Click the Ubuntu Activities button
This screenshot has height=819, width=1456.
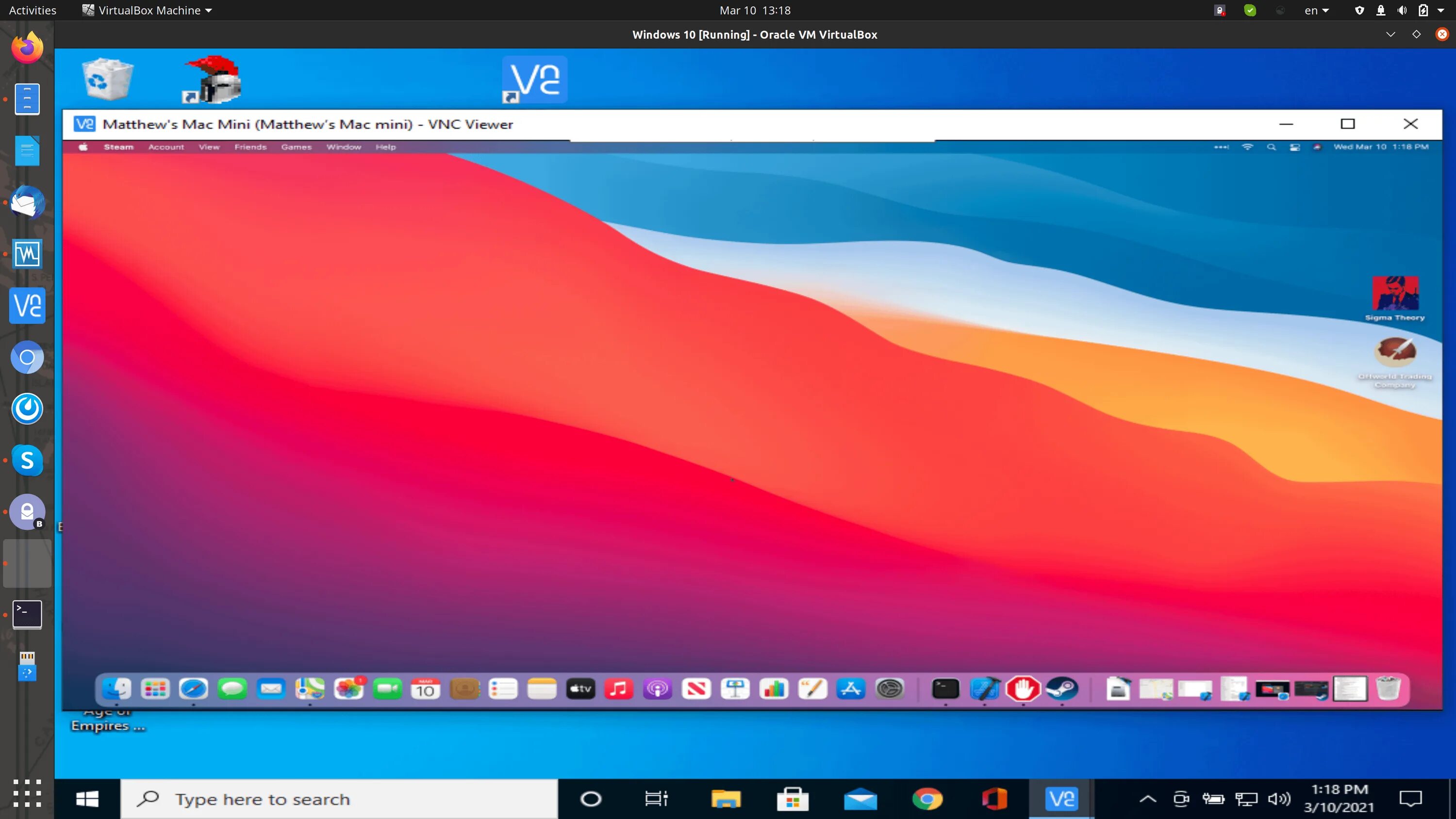(x=32, y=10)
